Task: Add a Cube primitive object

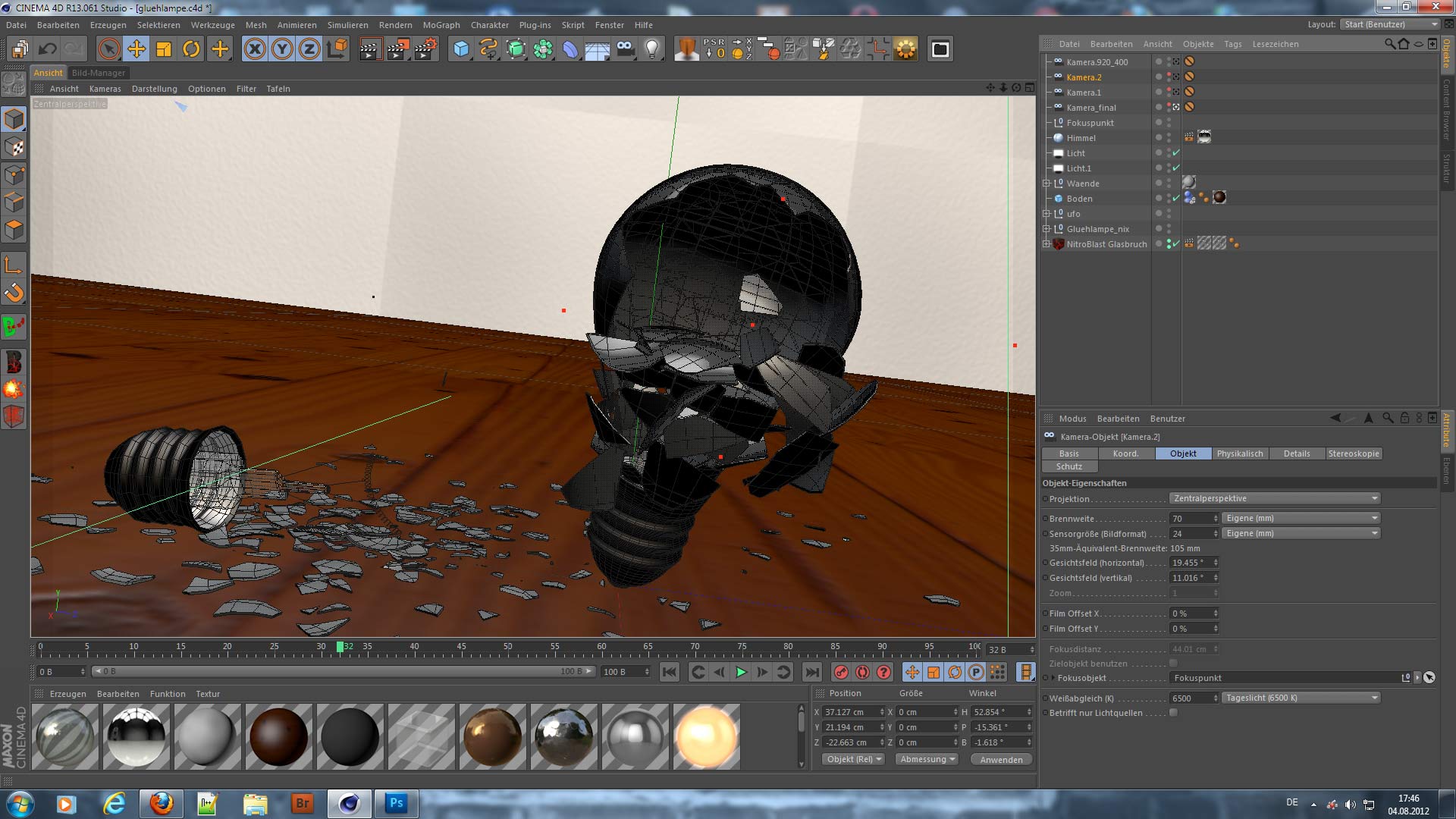Action: click(461, 49)
